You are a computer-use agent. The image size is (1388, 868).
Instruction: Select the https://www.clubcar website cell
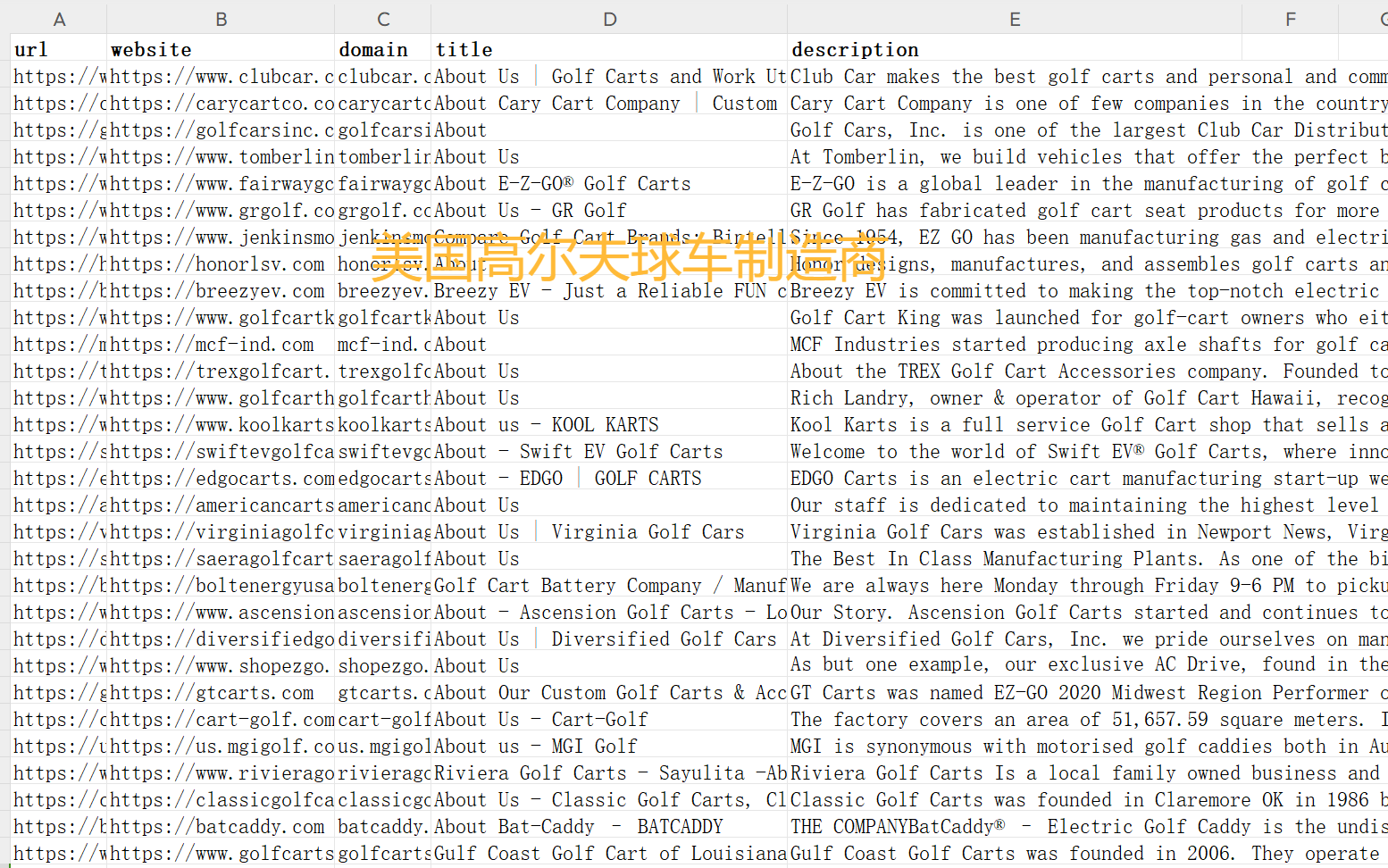pos(221,76)
